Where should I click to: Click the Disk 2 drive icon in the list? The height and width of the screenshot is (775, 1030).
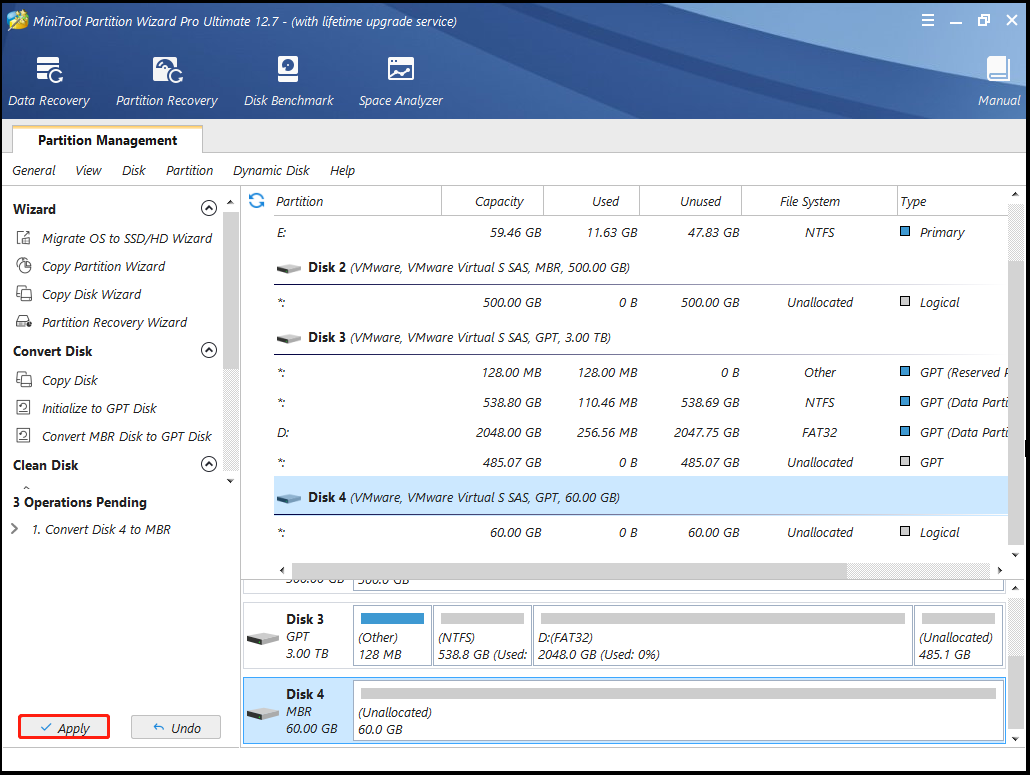(x=288, y=268)
